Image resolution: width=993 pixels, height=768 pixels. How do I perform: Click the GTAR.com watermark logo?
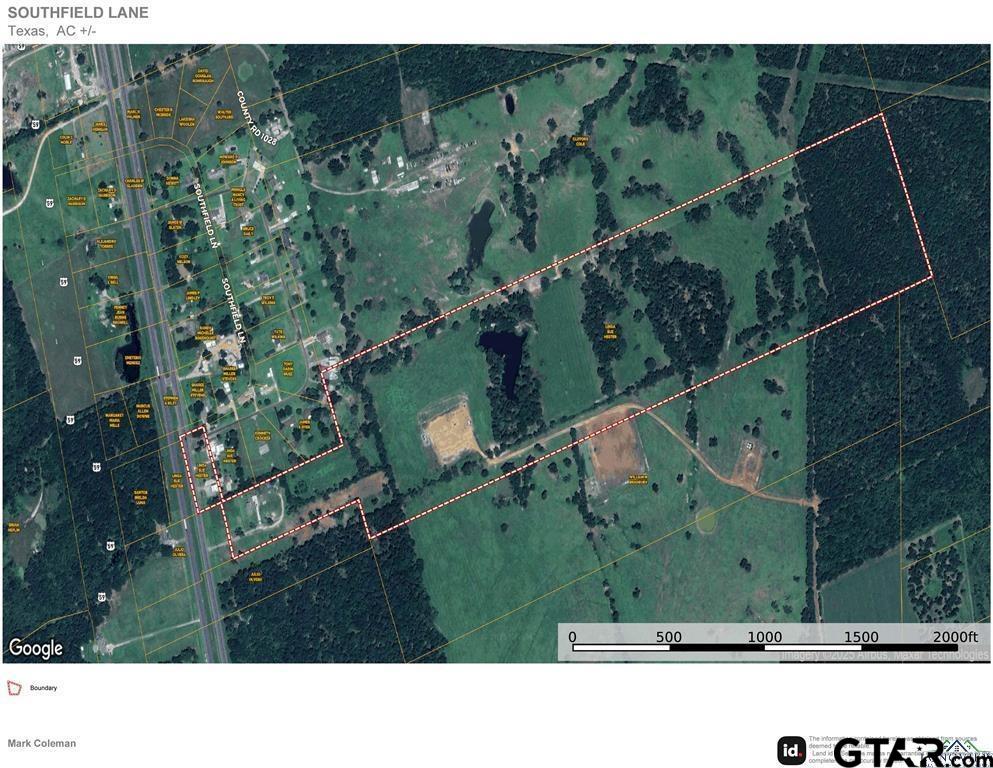[912, 752]
